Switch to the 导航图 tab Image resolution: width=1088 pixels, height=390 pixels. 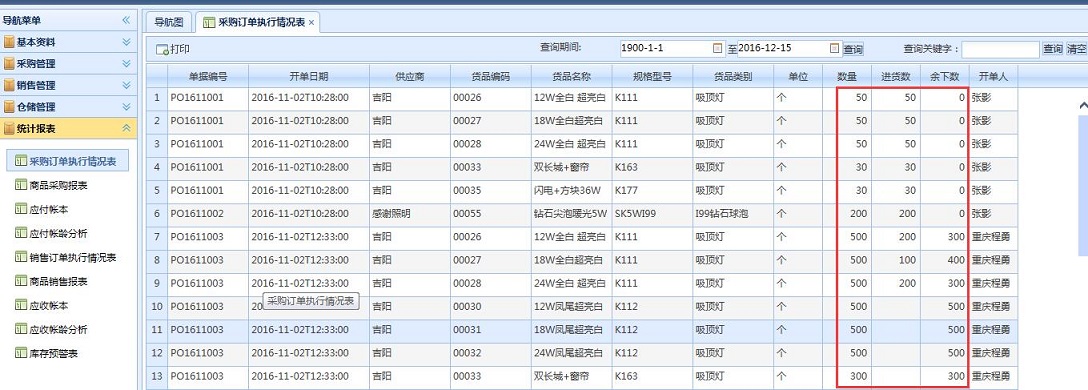pyautogui.click(x=169, y=22)
